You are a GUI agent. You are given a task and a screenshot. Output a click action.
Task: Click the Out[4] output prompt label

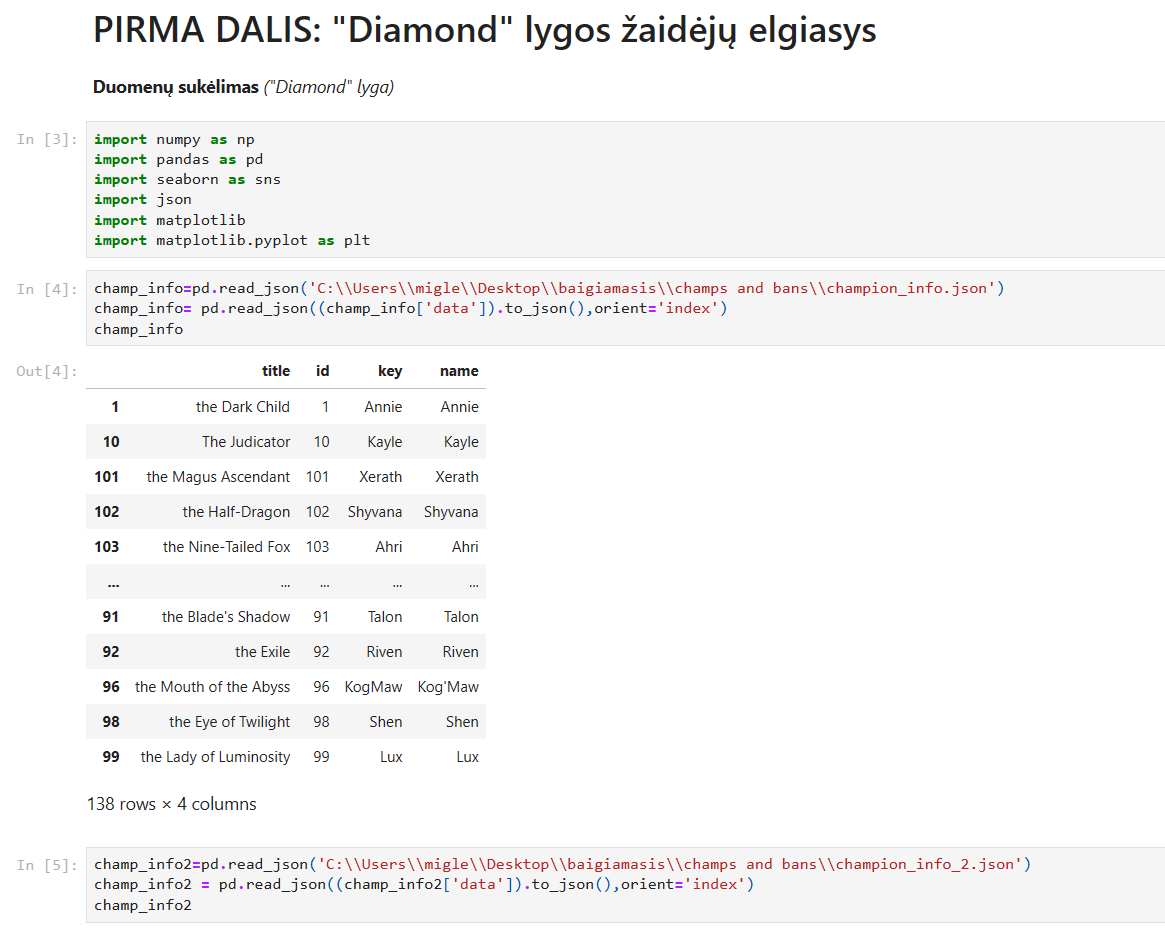[46, 371]
